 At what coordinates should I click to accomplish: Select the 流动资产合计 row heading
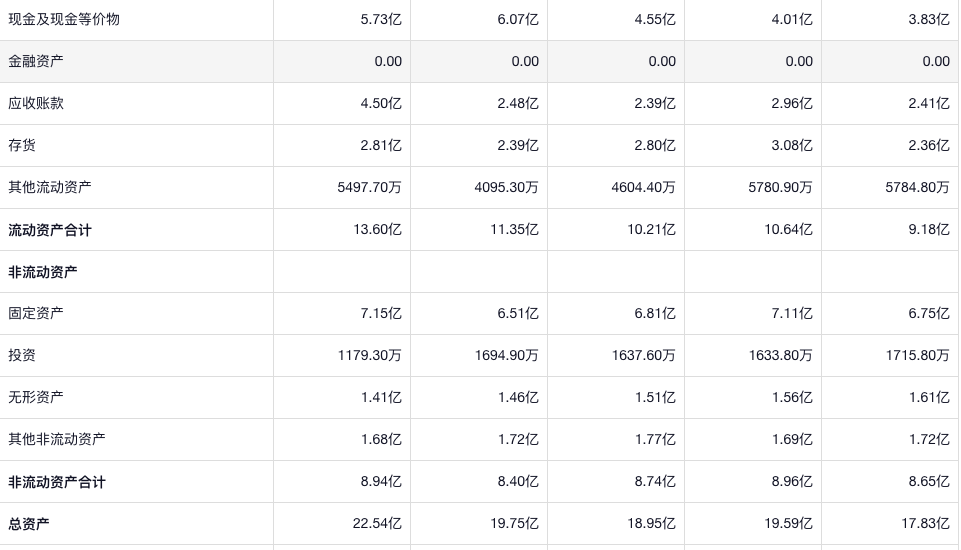pos(50,230)
